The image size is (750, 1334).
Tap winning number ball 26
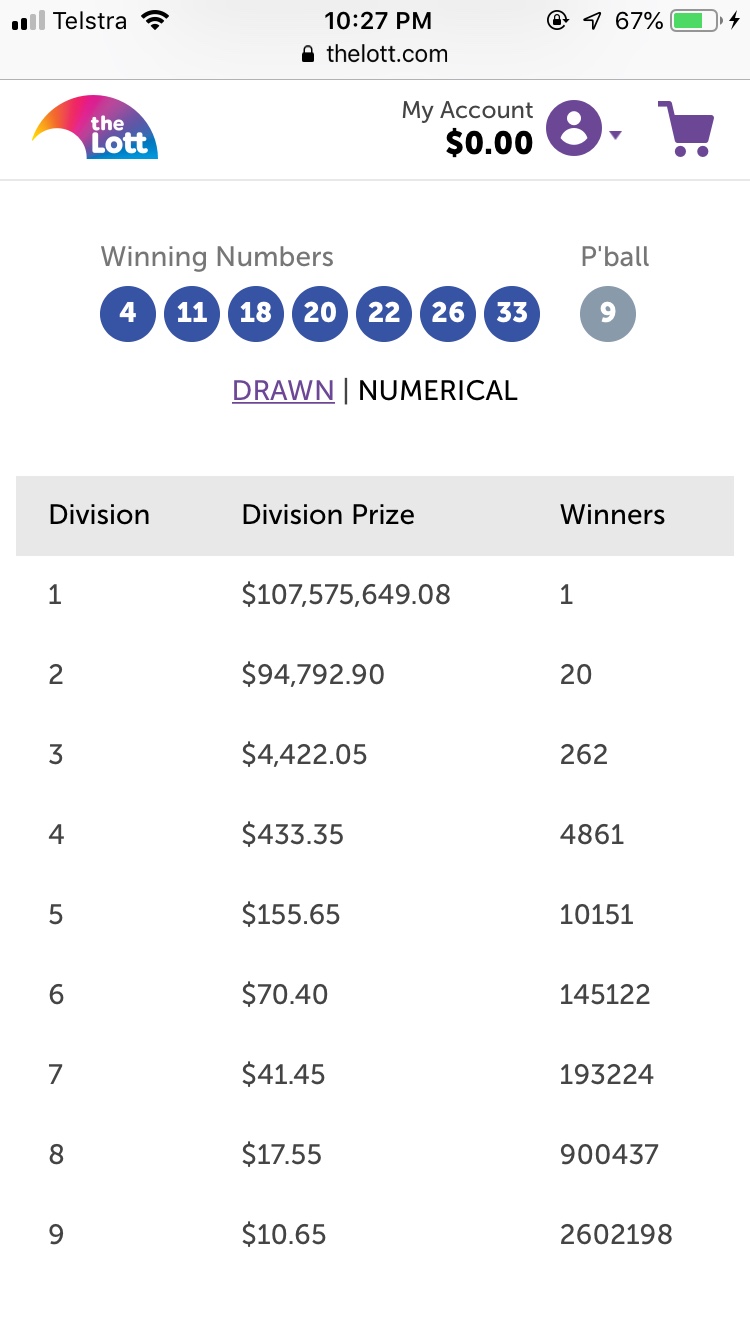coord(448,313)
